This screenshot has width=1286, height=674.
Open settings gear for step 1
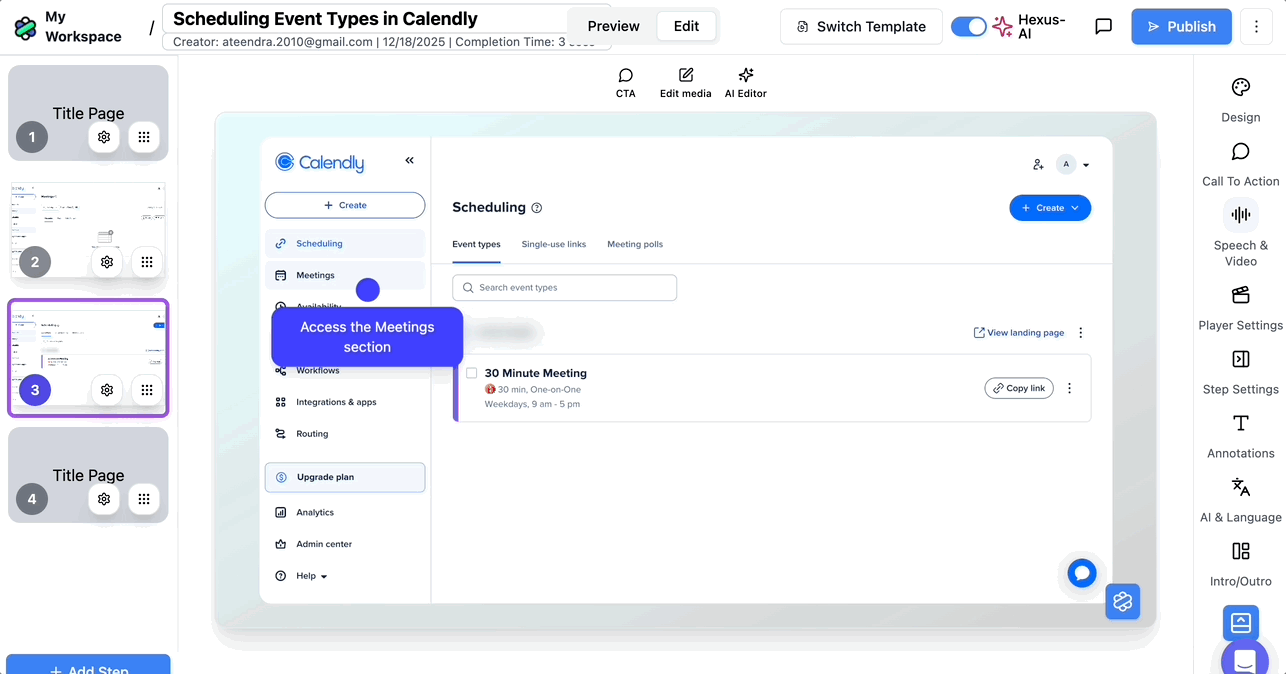click(x=104, y=137)
